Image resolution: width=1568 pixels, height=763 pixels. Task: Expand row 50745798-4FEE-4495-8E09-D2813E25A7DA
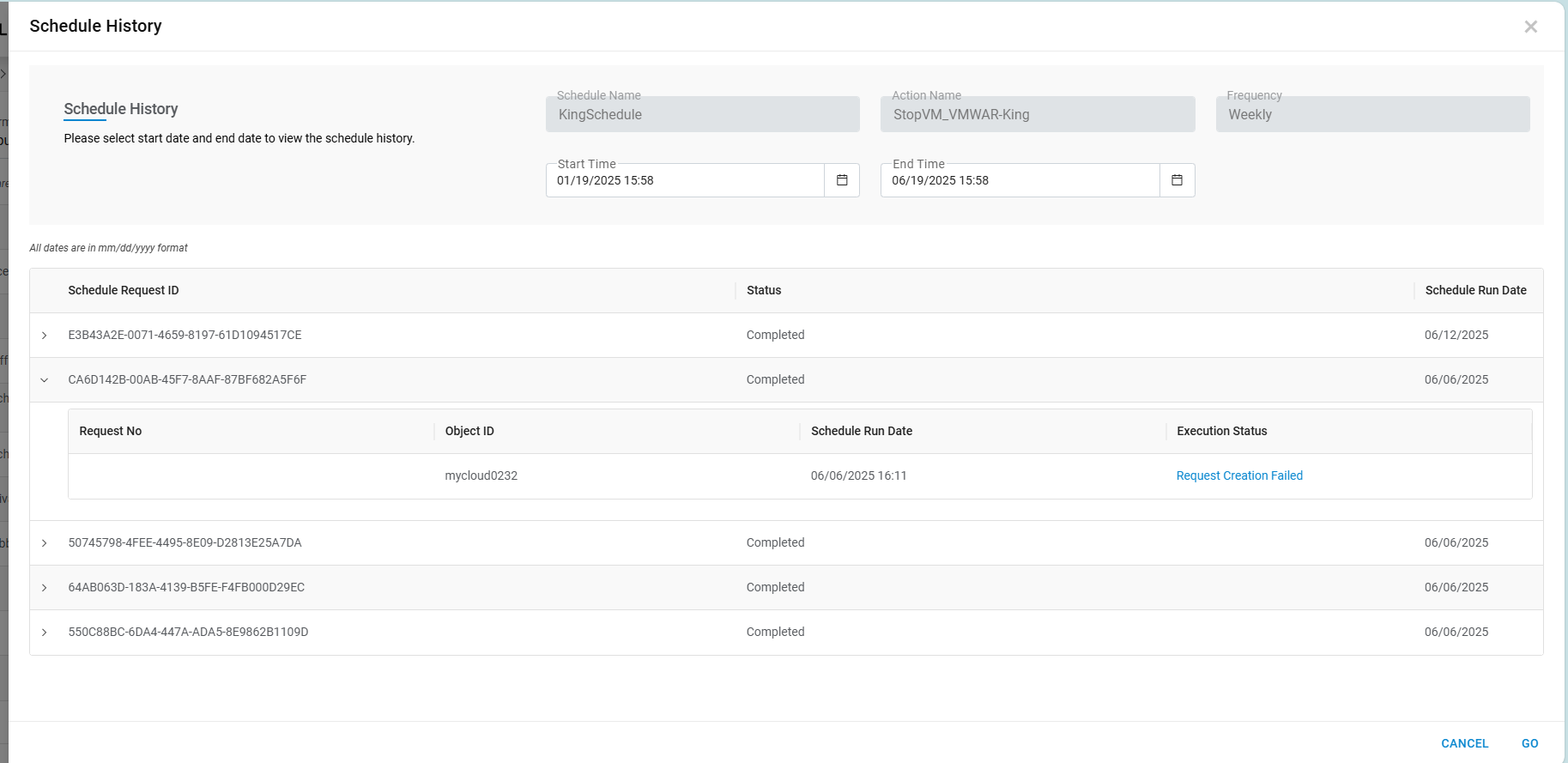click(x=45, y=543)
